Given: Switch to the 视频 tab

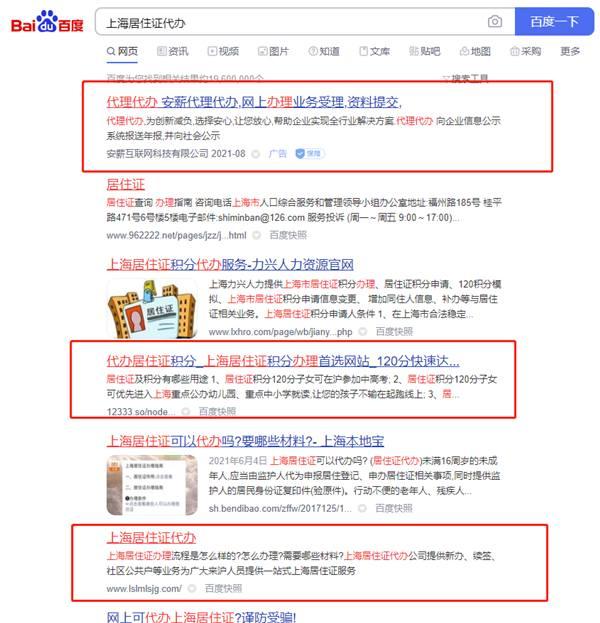Looking at the screenshot, I should 223,51.
